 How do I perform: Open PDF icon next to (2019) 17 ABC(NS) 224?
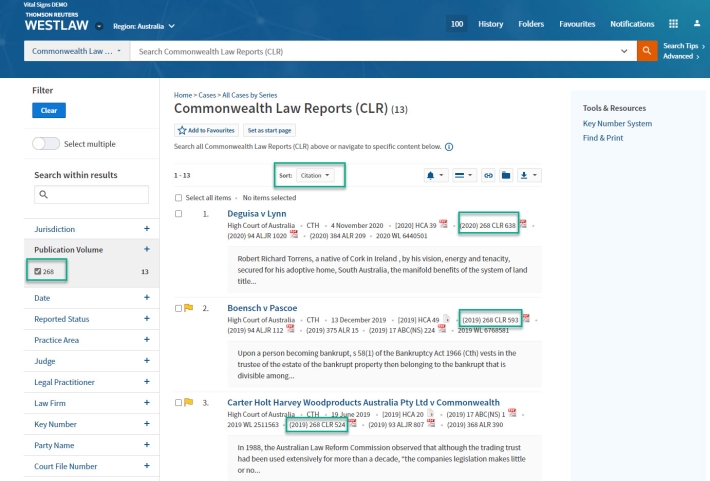pos(442,329)
